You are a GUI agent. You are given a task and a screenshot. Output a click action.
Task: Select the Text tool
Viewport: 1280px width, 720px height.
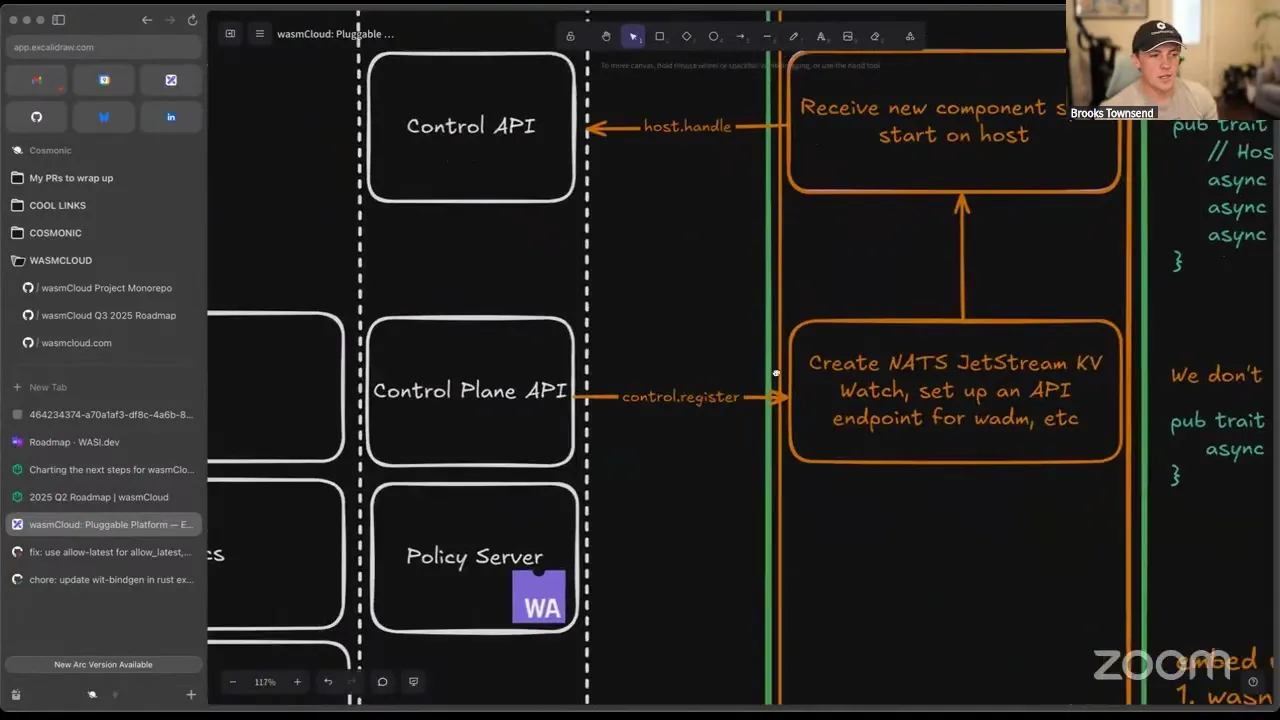[821, 36]
